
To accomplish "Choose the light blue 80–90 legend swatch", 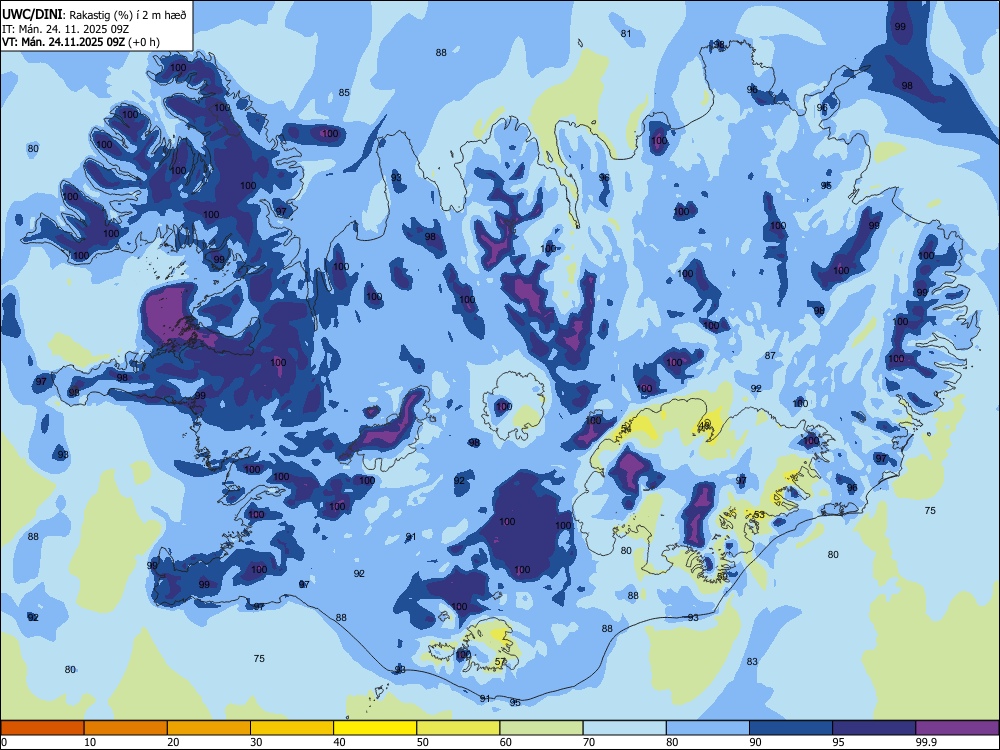I will click(708, 728).
